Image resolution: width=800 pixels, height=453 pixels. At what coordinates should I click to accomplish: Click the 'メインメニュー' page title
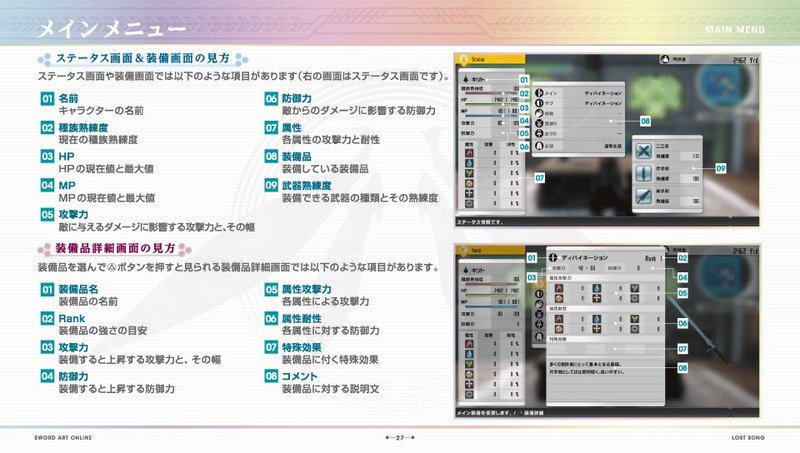[x=112, y=29]
